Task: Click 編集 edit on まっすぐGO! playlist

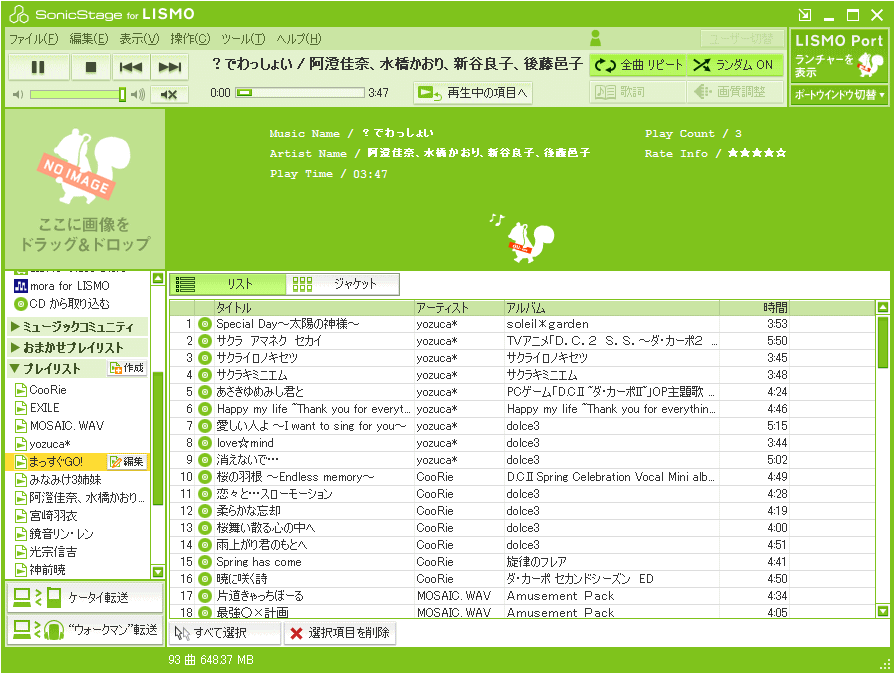Action: click(x=127, y=462)
